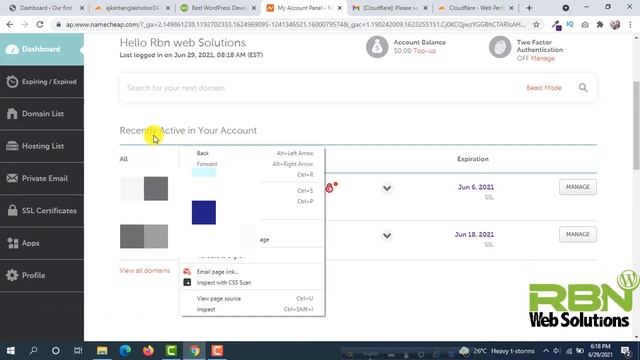Open Expiring / Expired sidebar section
Screen dimensions: 640x360
[x=42, y=82]
